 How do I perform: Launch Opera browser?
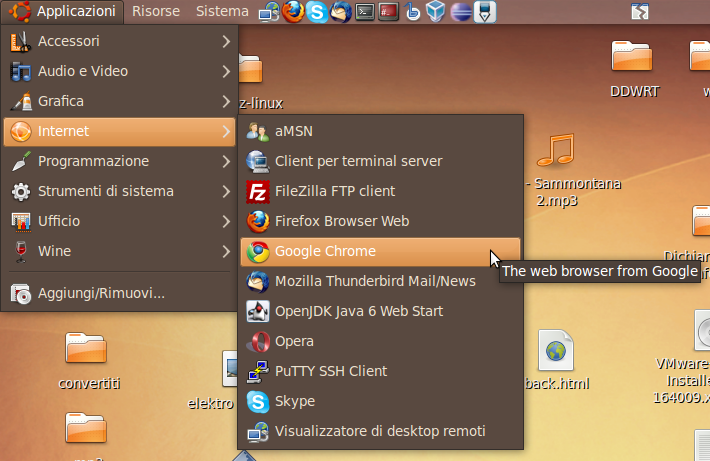pyautogui.click(x=380, y=341)
